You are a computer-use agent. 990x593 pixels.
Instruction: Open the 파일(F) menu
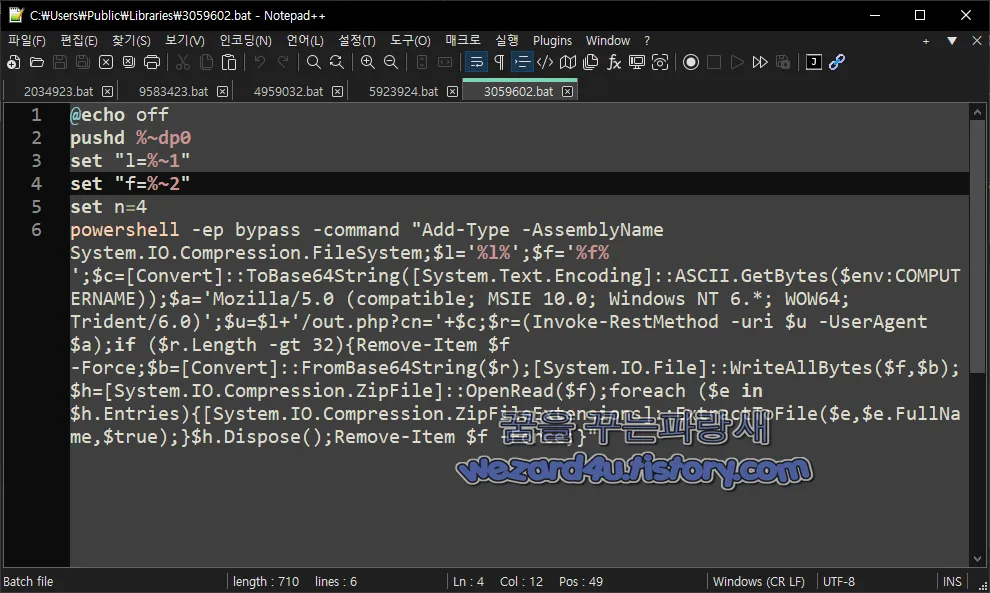point(27,40)
